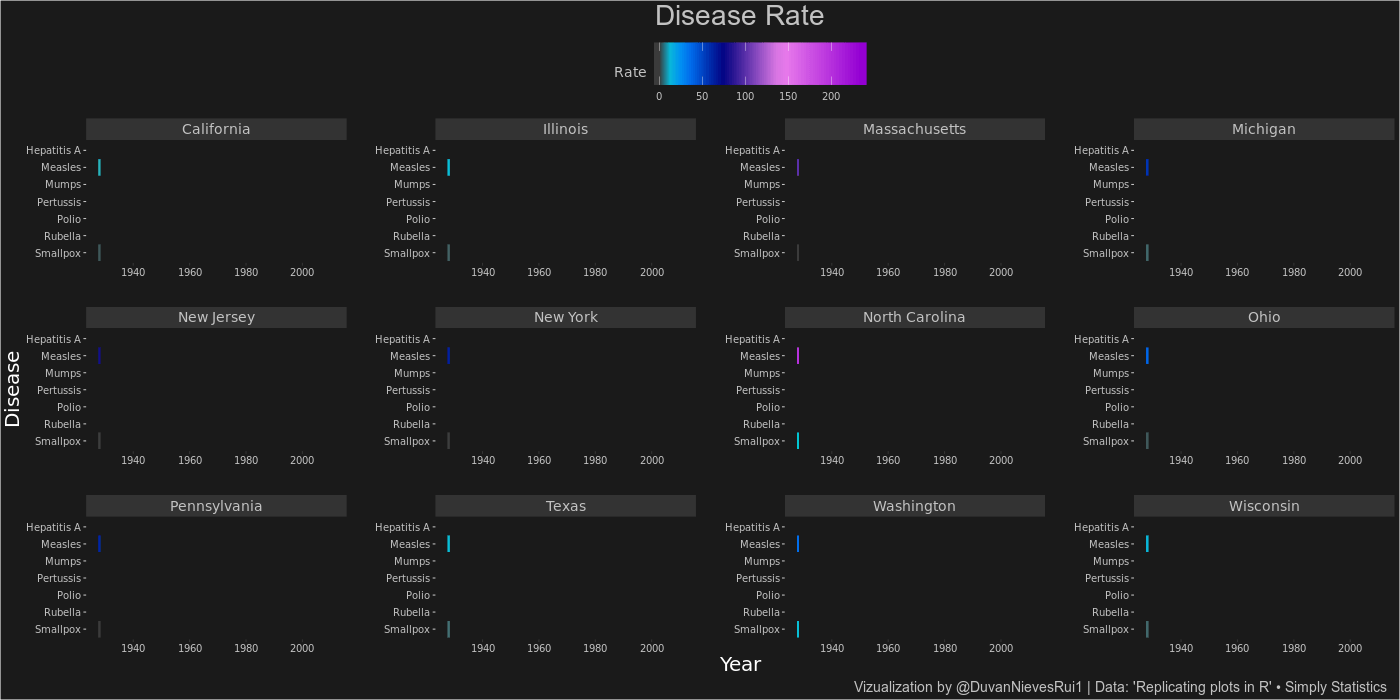Select the Michigan panel header
The width and height of the screenshot is (1400, 700).
click(1263, 129)
